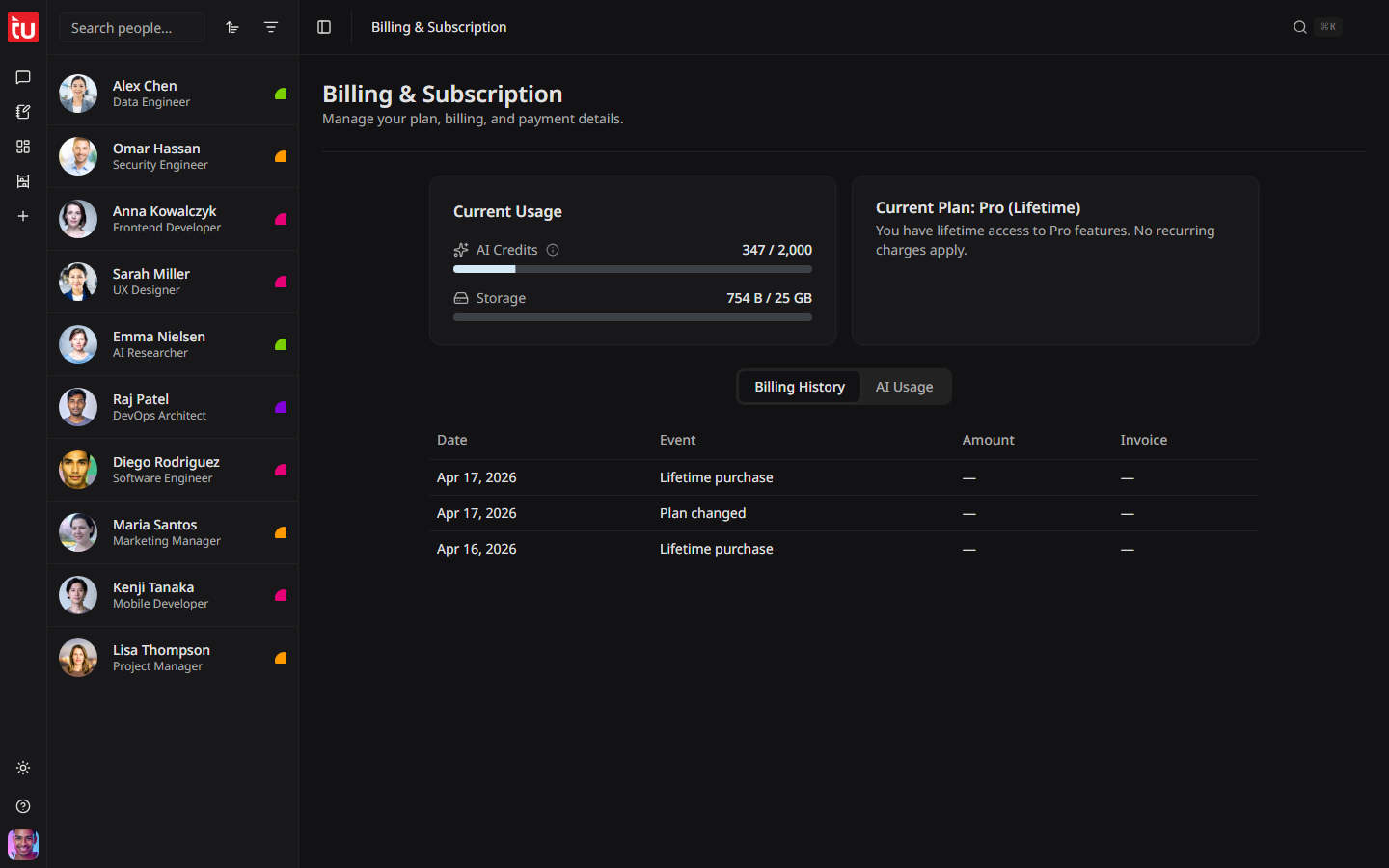Click Diego Rodriguez's avatar photo
The width and height of the screenshot is (1389, 868).
(78, 470)
